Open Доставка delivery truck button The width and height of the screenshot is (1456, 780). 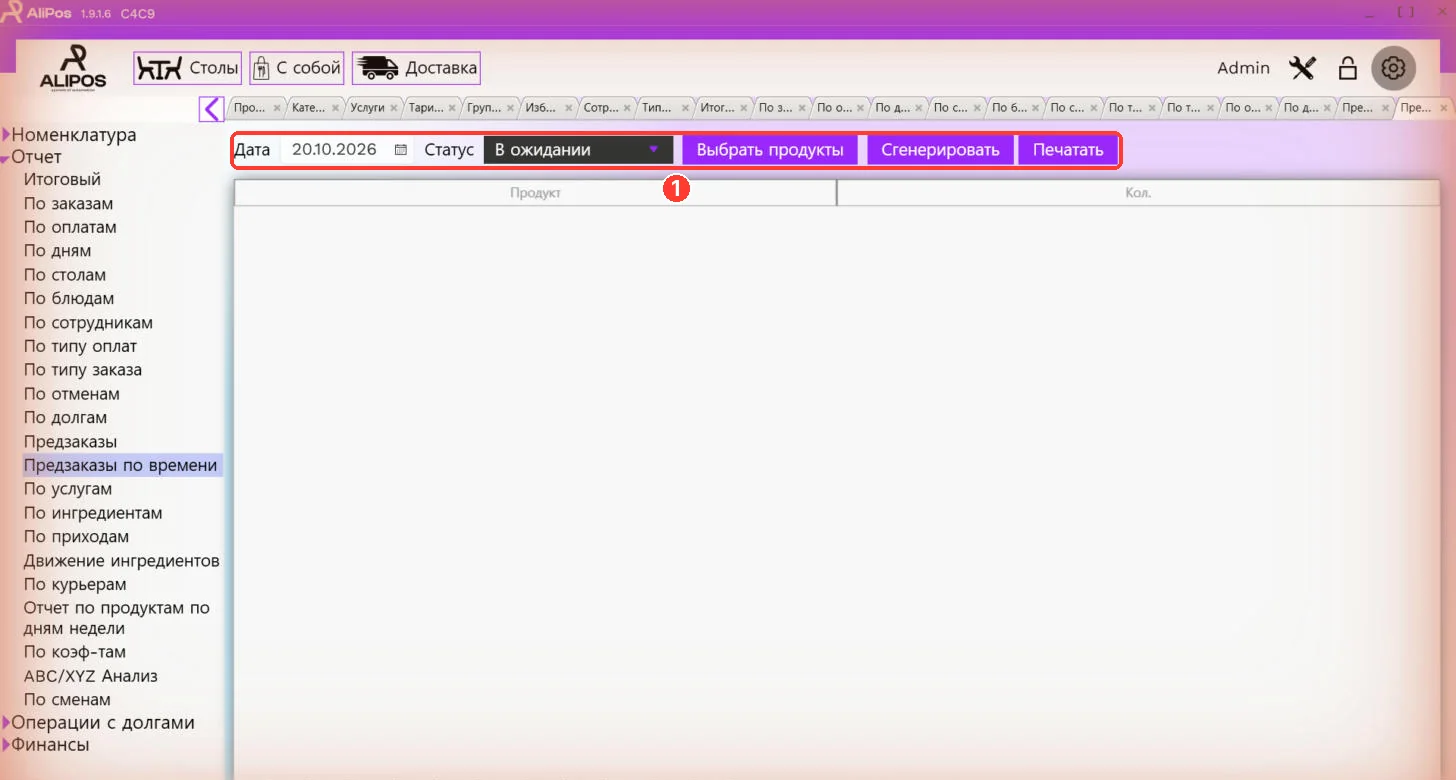pyautogui.click(x=416, y=68)
